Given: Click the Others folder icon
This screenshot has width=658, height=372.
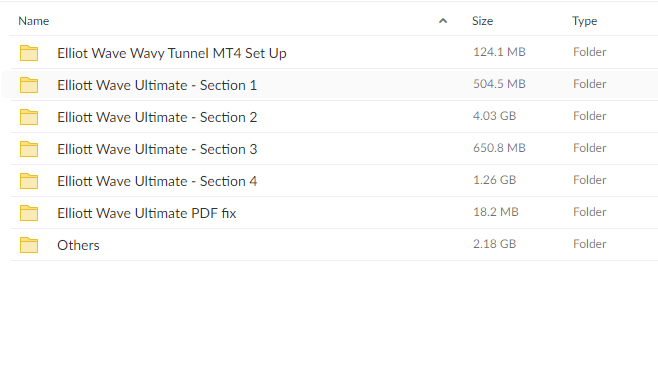Looking at the screenshot, I should (29, 245).
